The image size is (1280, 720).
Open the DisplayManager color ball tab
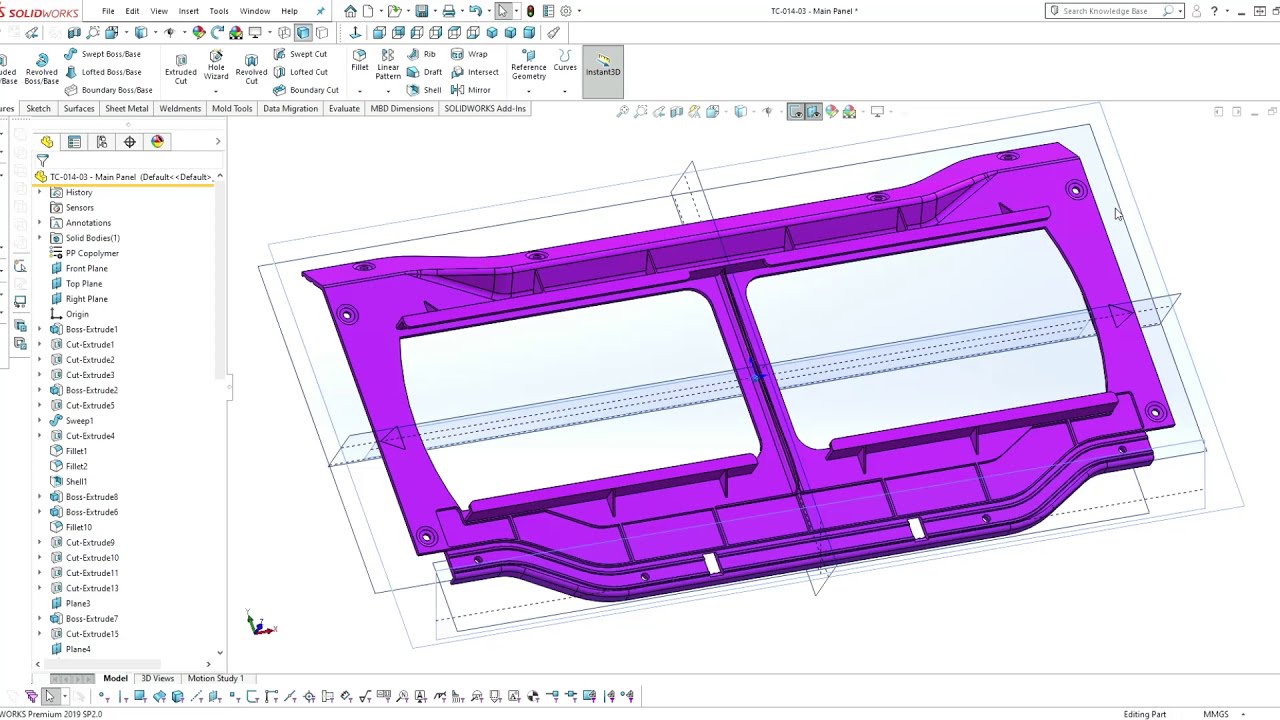pyautogui.click(x=158, y=142)
